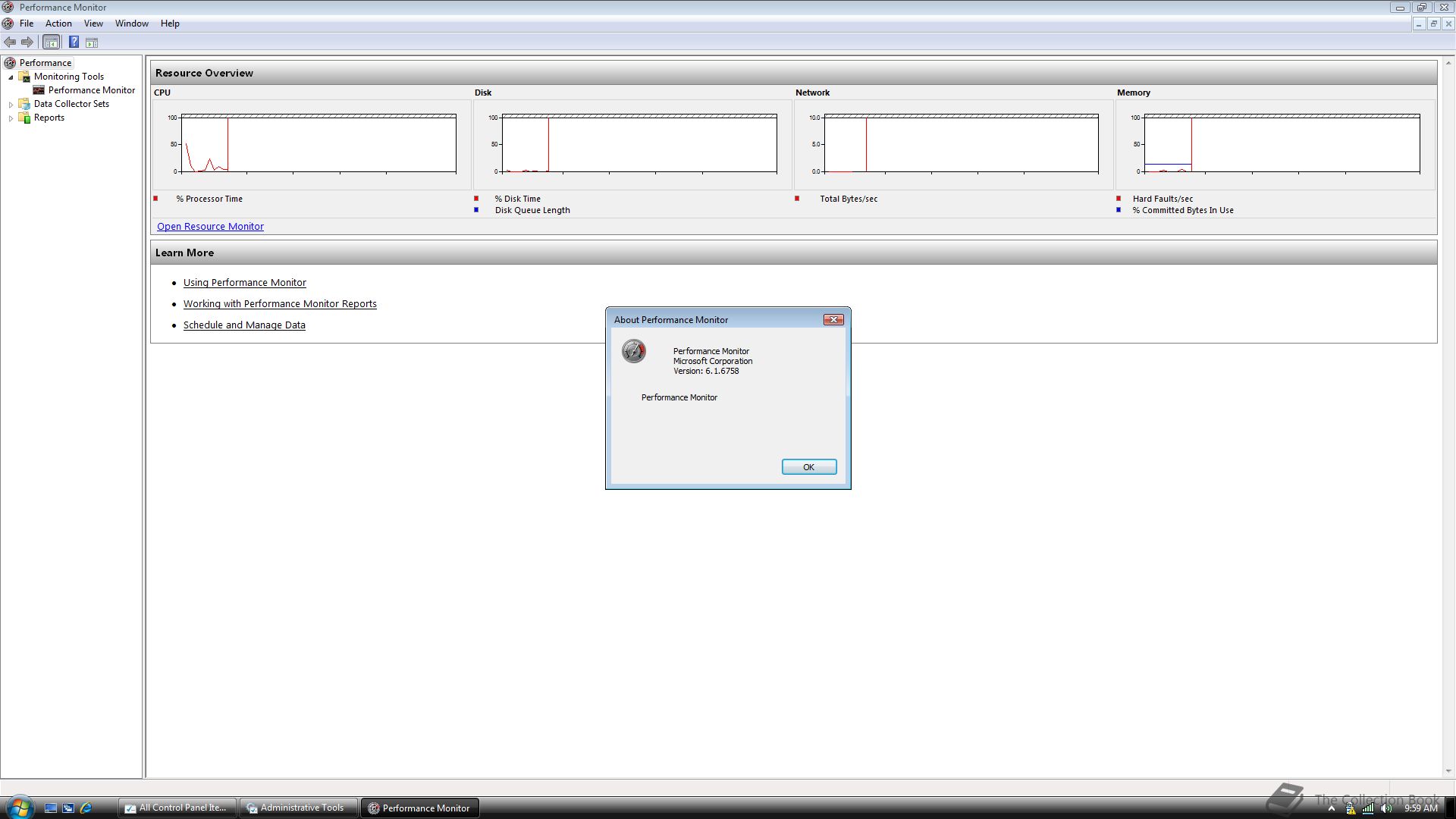Collapse the Monitoring Tools node arrow
The width and height of the screenshot is (1456, 819).
(11, 77)
